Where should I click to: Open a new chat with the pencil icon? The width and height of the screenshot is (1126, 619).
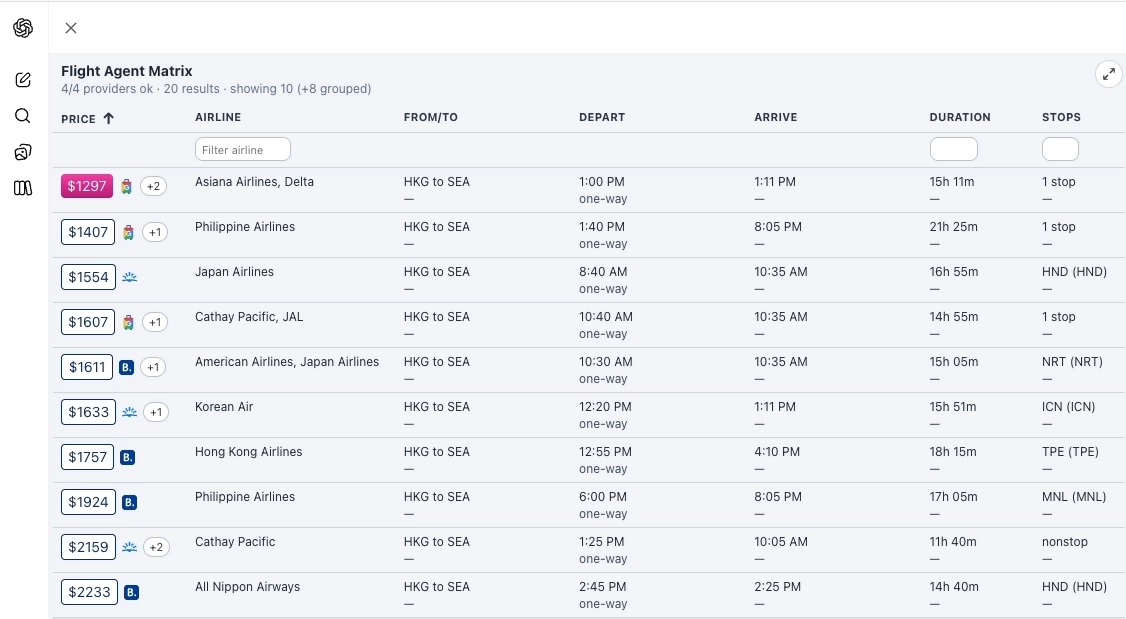22,80
